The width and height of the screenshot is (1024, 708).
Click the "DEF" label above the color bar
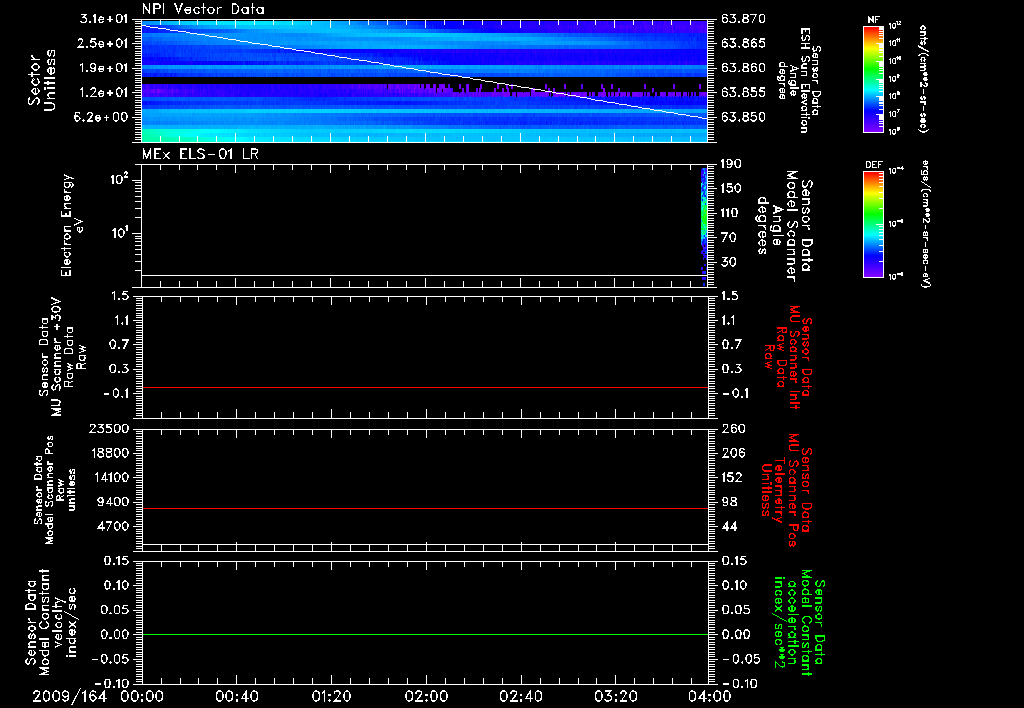pos(873,165)
